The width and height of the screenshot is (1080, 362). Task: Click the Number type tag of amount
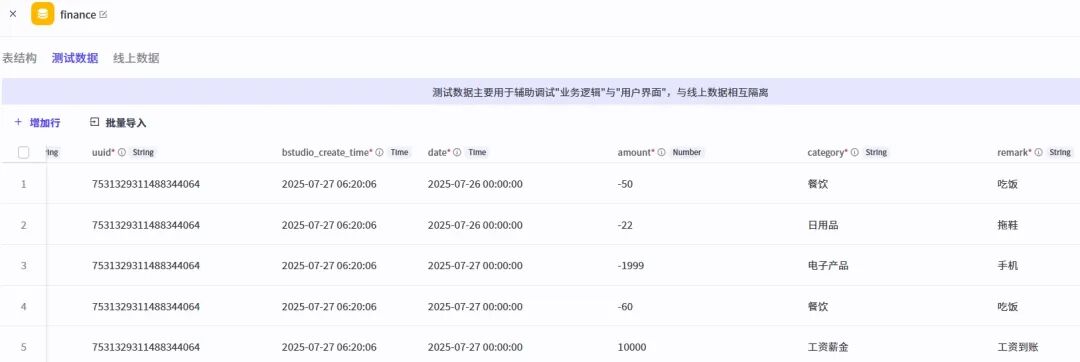coord(686,153)
